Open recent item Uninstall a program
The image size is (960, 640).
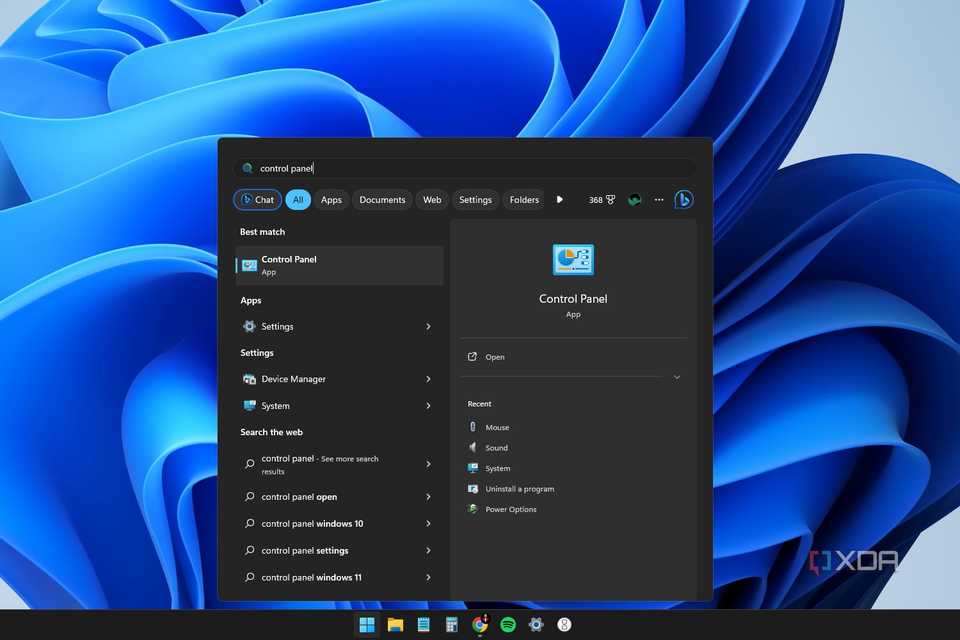coord(511,489)
